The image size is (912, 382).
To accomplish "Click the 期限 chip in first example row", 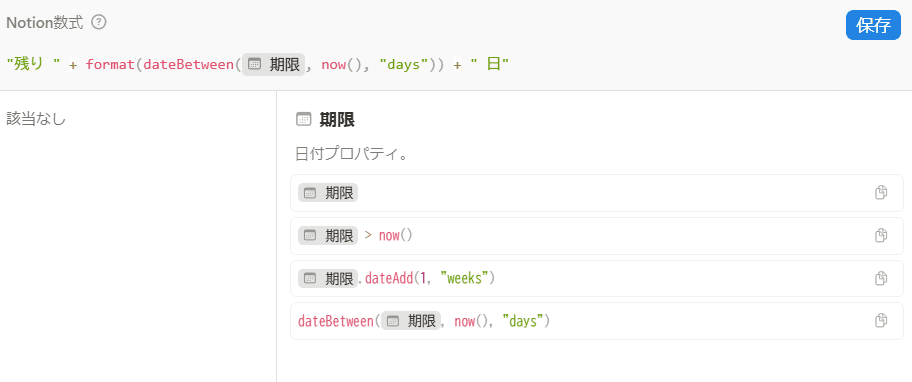I will pos(328,193).
